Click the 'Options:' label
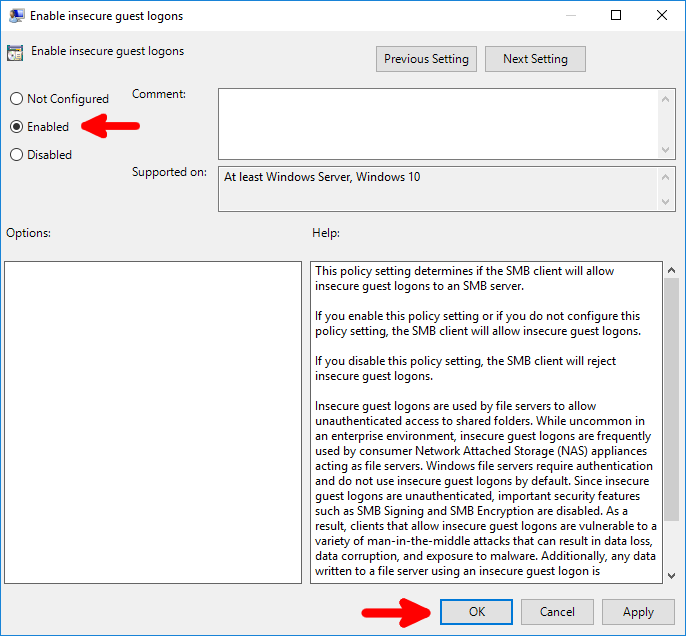Viewport: 686px width, 636px height. click(x=28, y=233)
